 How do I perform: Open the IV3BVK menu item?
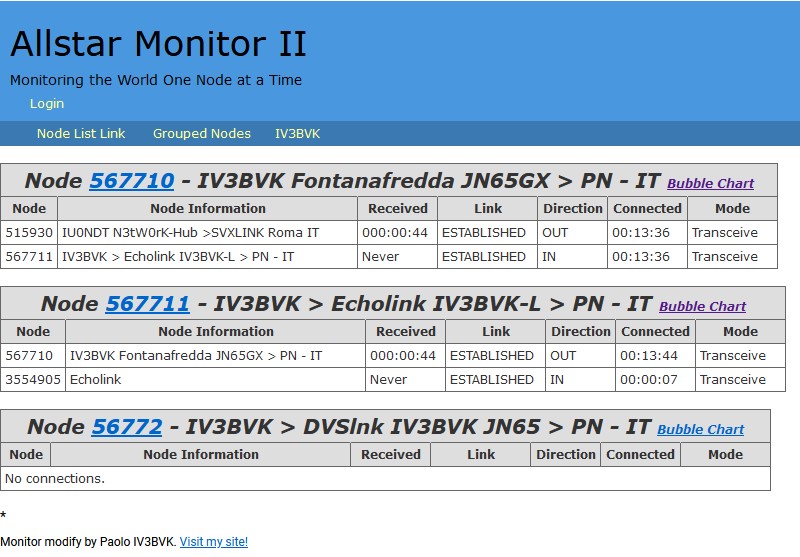coord(297,134)
